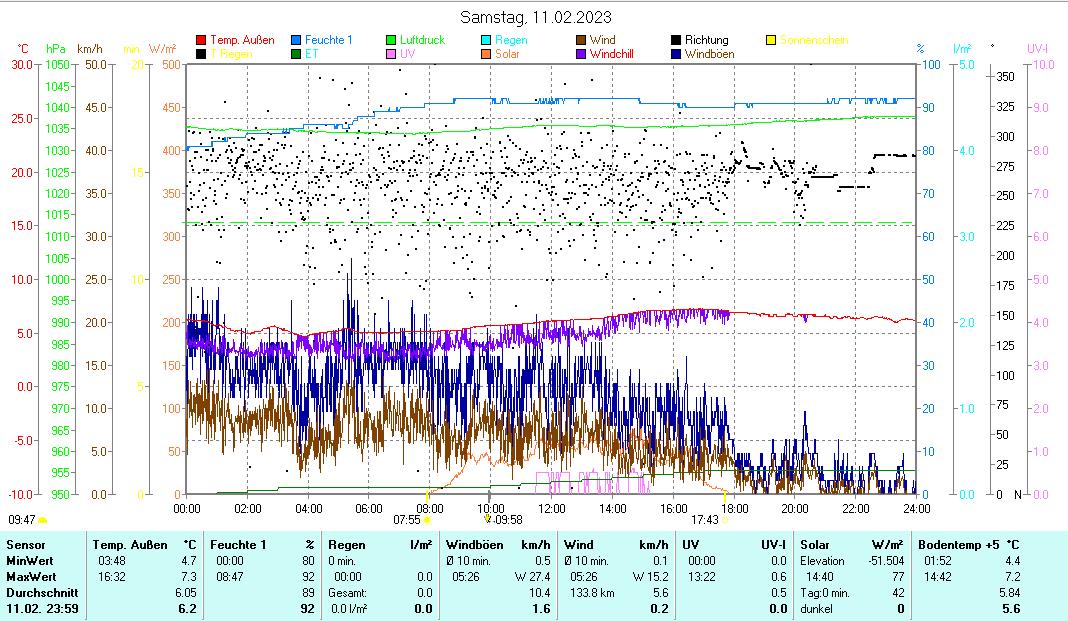The height and width of the screenshot is (621, 1068).
Task: Click the sunset marker at 17:43
Action: tap(725, 520)
